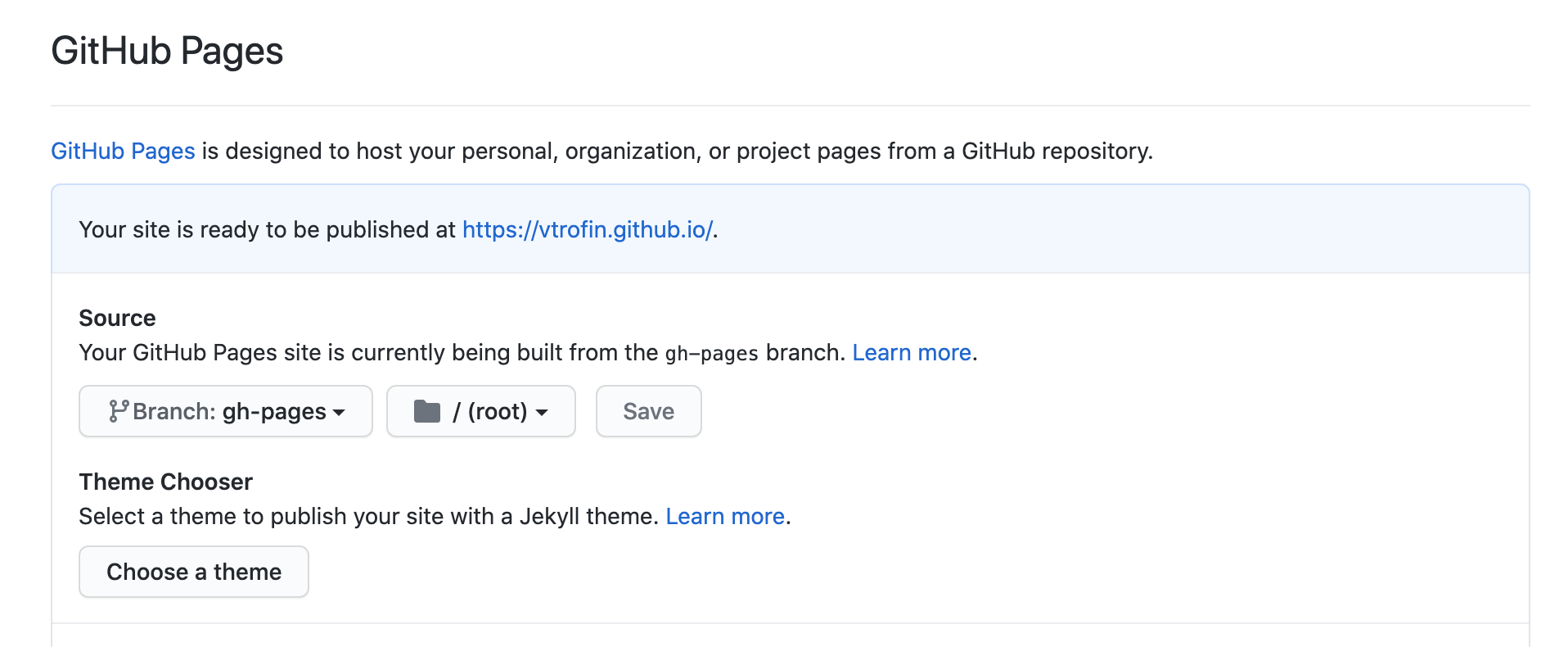
Task: Click Learn more under Theme Chooser
Action: point(725,516)
